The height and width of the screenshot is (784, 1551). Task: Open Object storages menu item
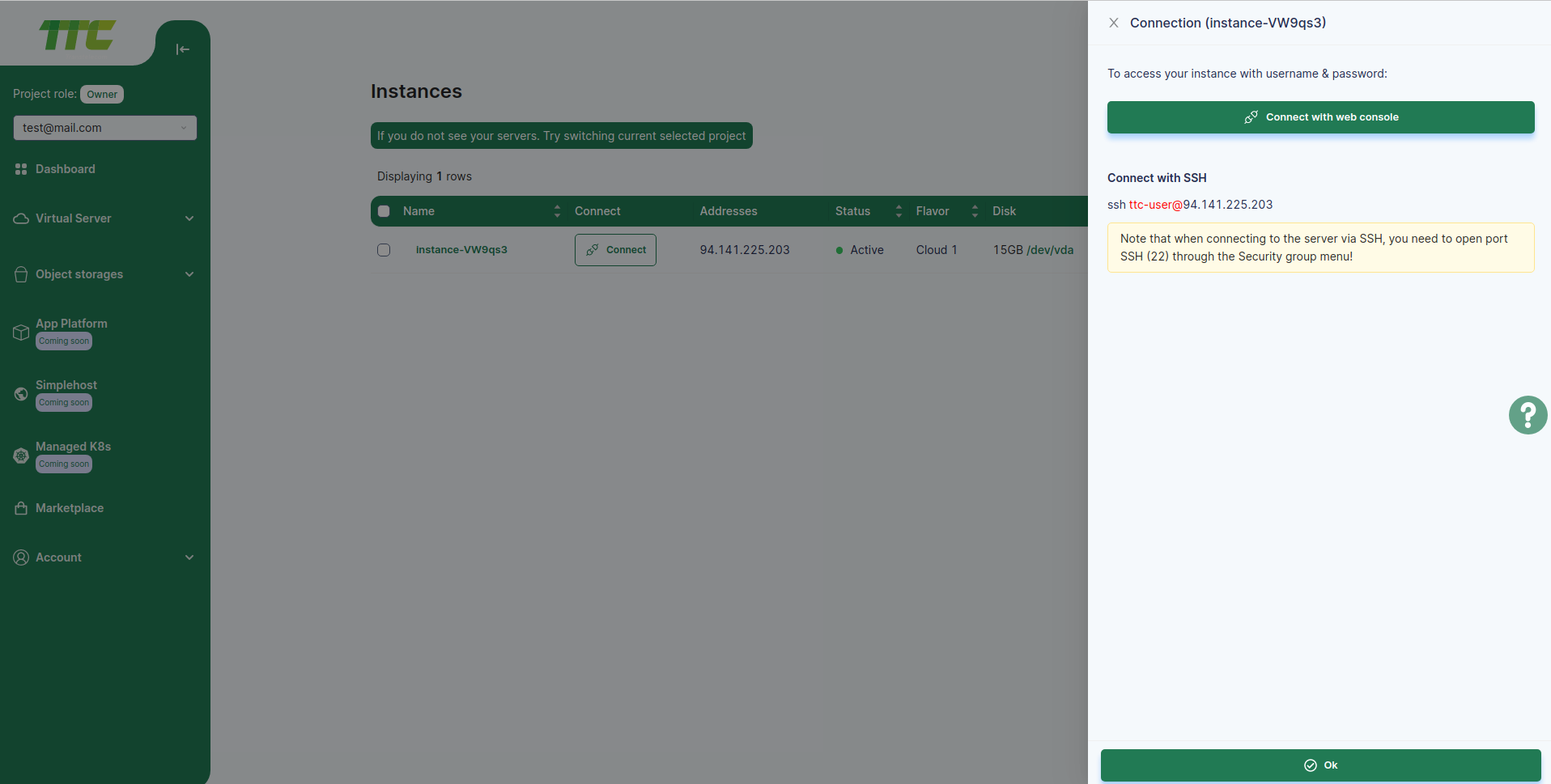(79, 274)
